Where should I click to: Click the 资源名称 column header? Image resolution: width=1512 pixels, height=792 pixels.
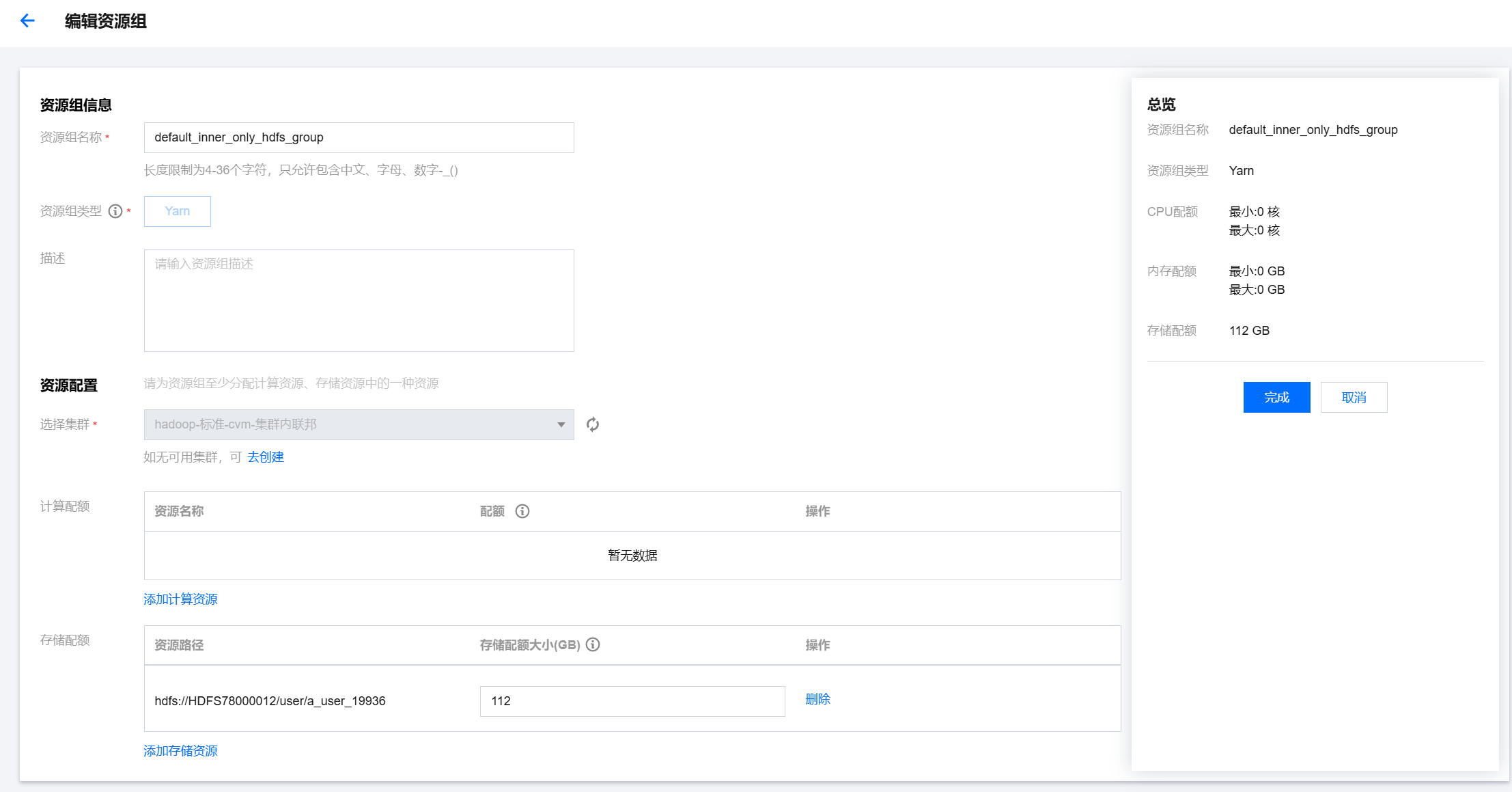coord(179,511)
